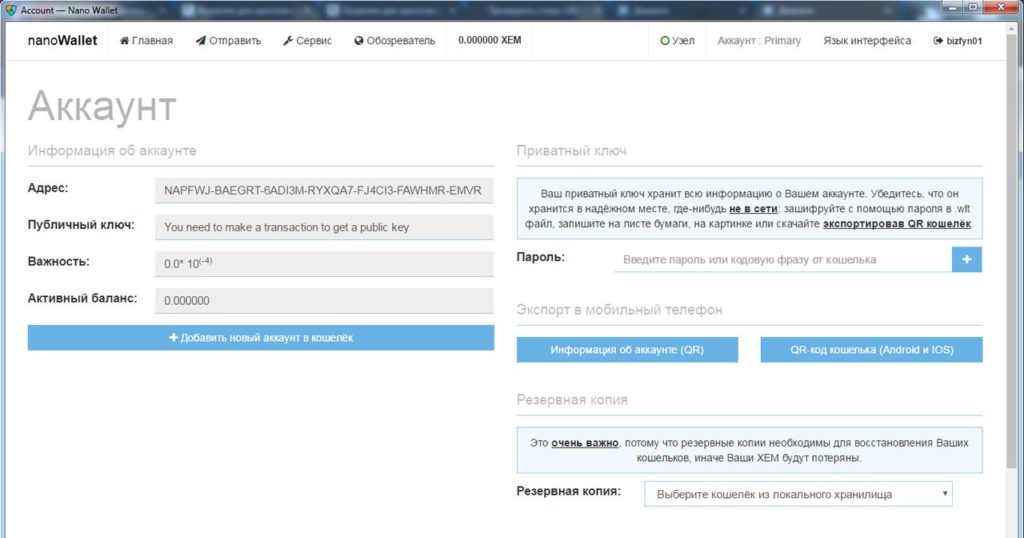The height and width of the screenshot is (538, 1024).
Task: Open the Сервис services menu
Action: point(308,40)
